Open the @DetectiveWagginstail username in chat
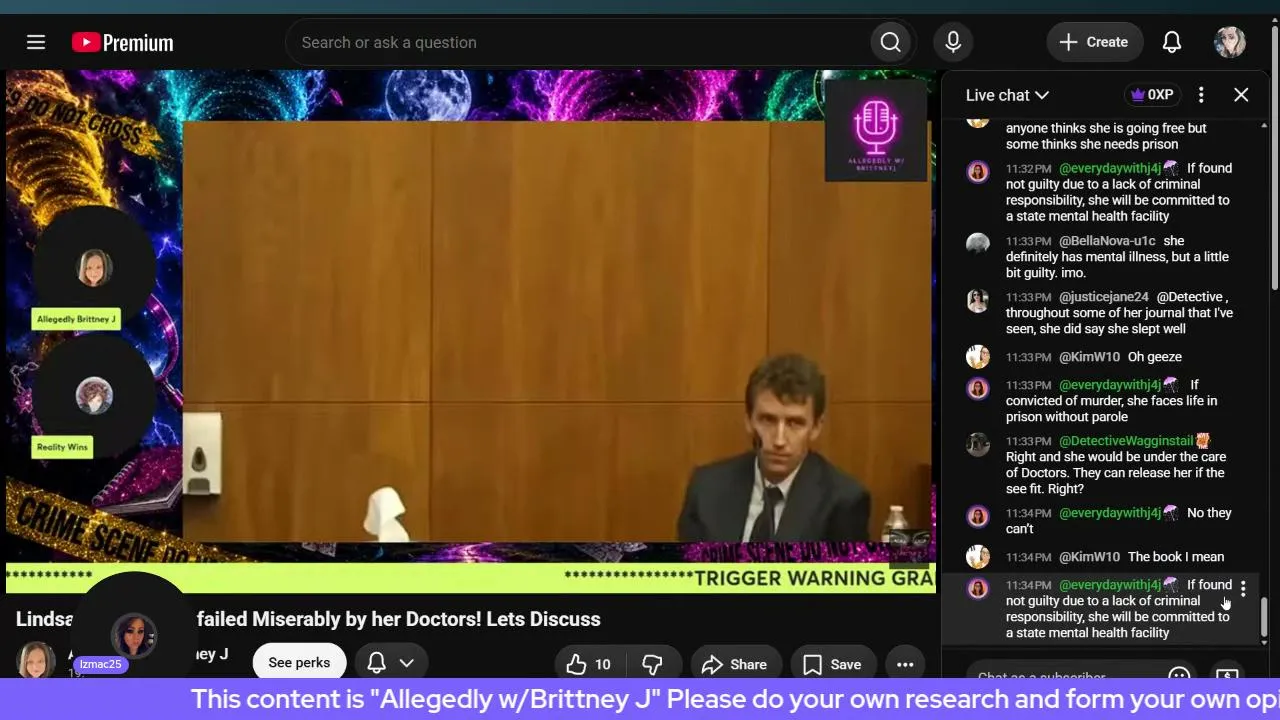This screenshot has width=1280, height=720. [x=1126, y=441]
